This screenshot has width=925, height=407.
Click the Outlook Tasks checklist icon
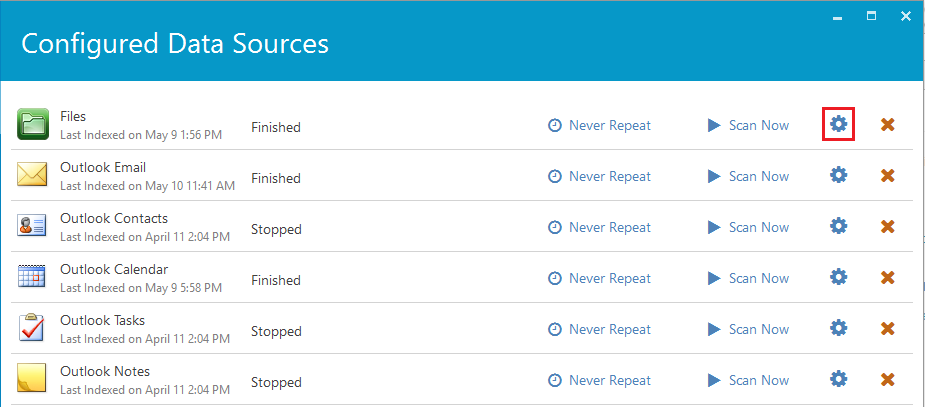pos(32,327)
